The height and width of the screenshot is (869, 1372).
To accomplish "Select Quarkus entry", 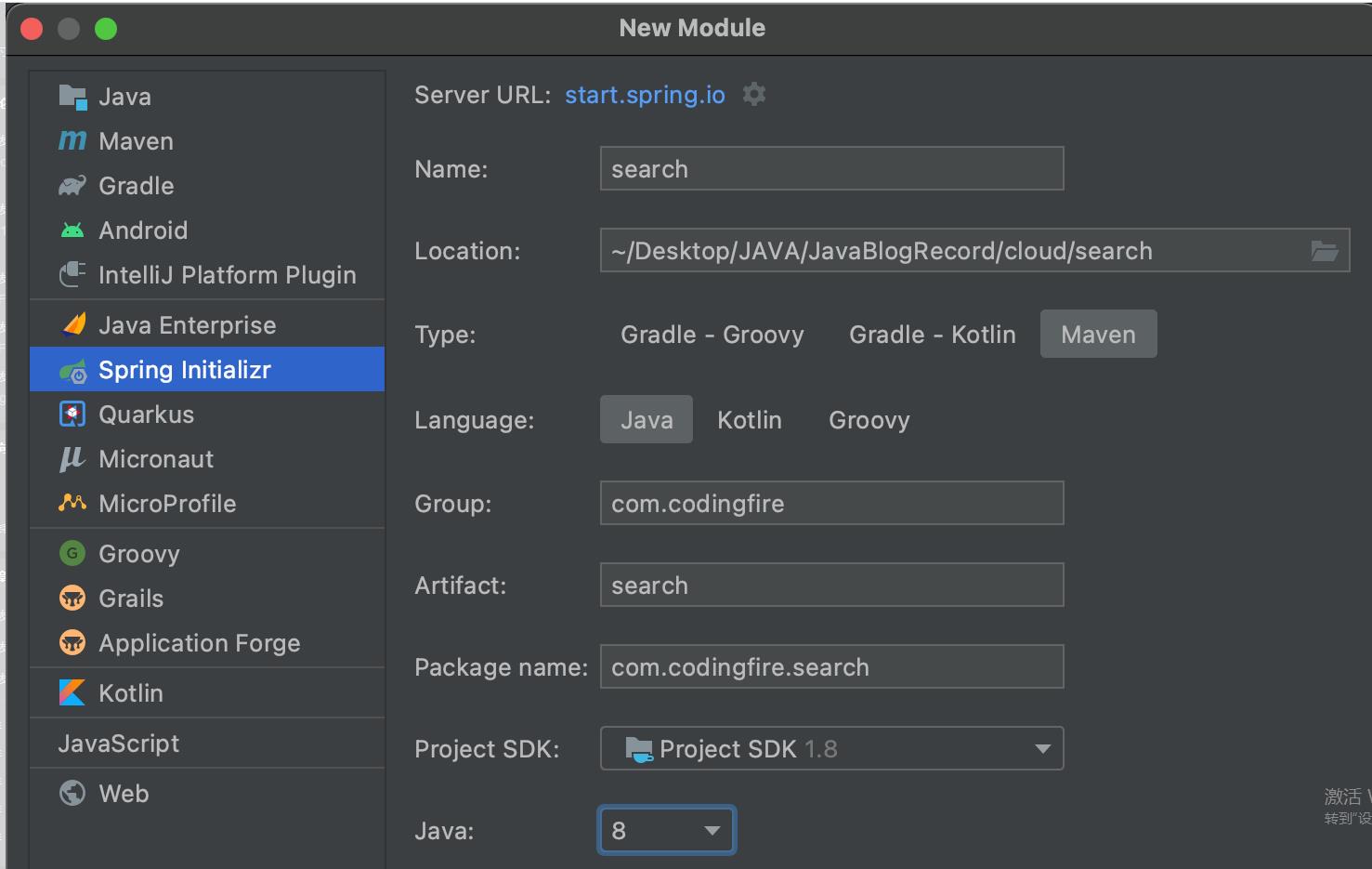I will [x=207, y=414].
